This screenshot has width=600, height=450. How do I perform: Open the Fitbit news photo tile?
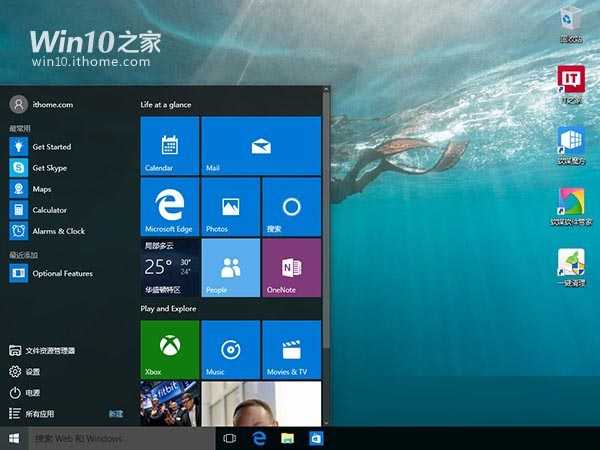(x=170, y=404)
